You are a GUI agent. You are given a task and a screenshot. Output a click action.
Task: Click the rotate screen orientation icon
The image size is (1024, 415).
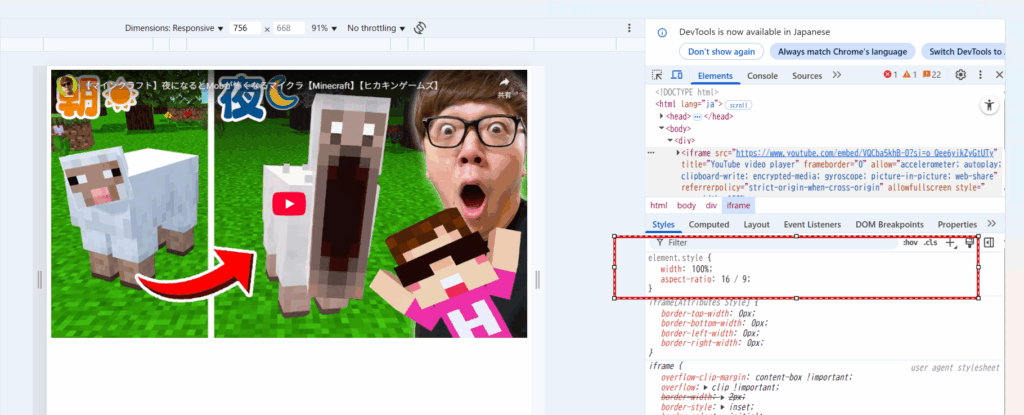(420, 28)
